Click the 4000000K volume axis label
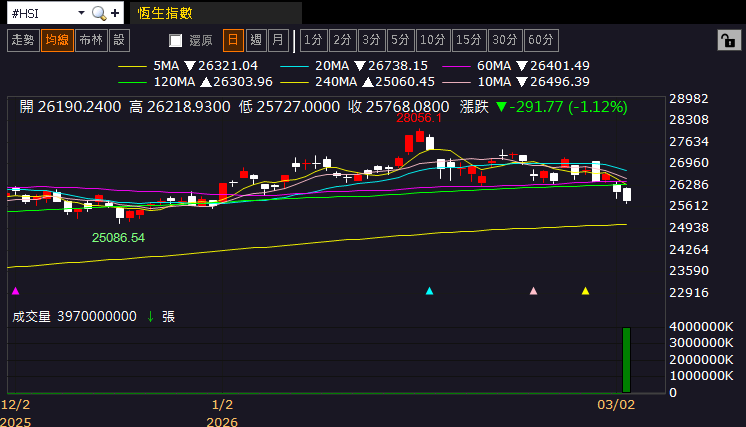The image size is (746, 427). point(701,327)
